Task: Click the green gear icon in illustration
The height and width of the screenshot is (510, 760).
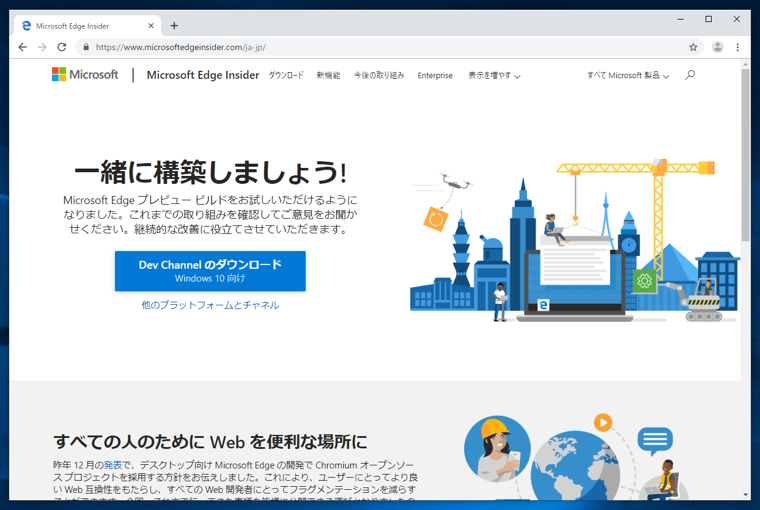Action: click(644, 281)
